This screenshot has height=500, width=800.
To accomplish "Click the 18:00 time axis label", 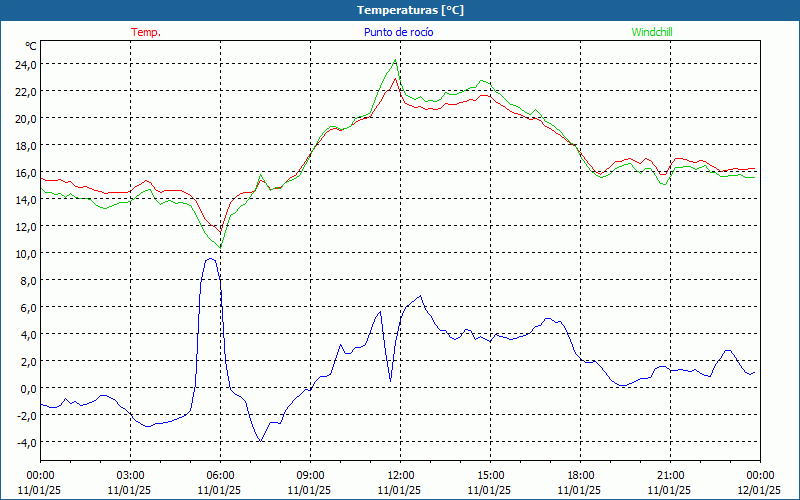I will coord(580,476).
